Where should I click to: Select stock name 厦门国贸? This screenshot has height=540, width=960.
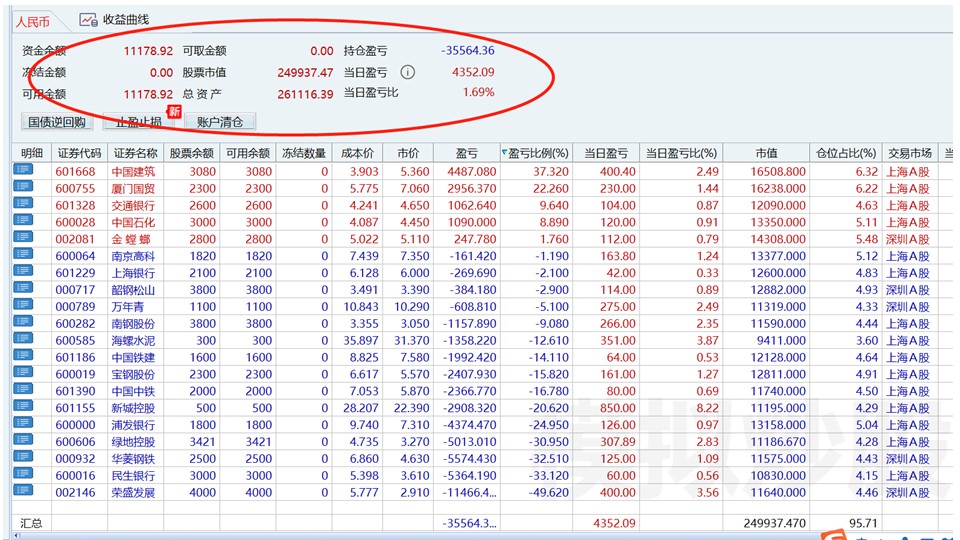pos(133,189)
